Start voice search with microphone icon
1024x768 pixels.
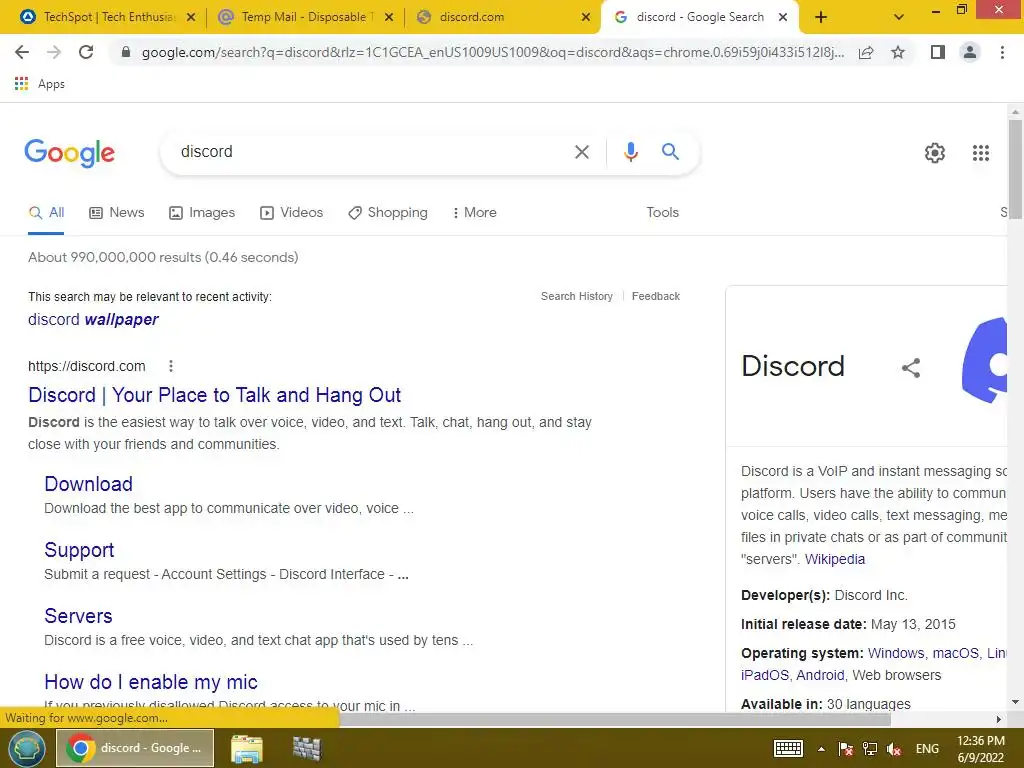(x=630, y=152)
